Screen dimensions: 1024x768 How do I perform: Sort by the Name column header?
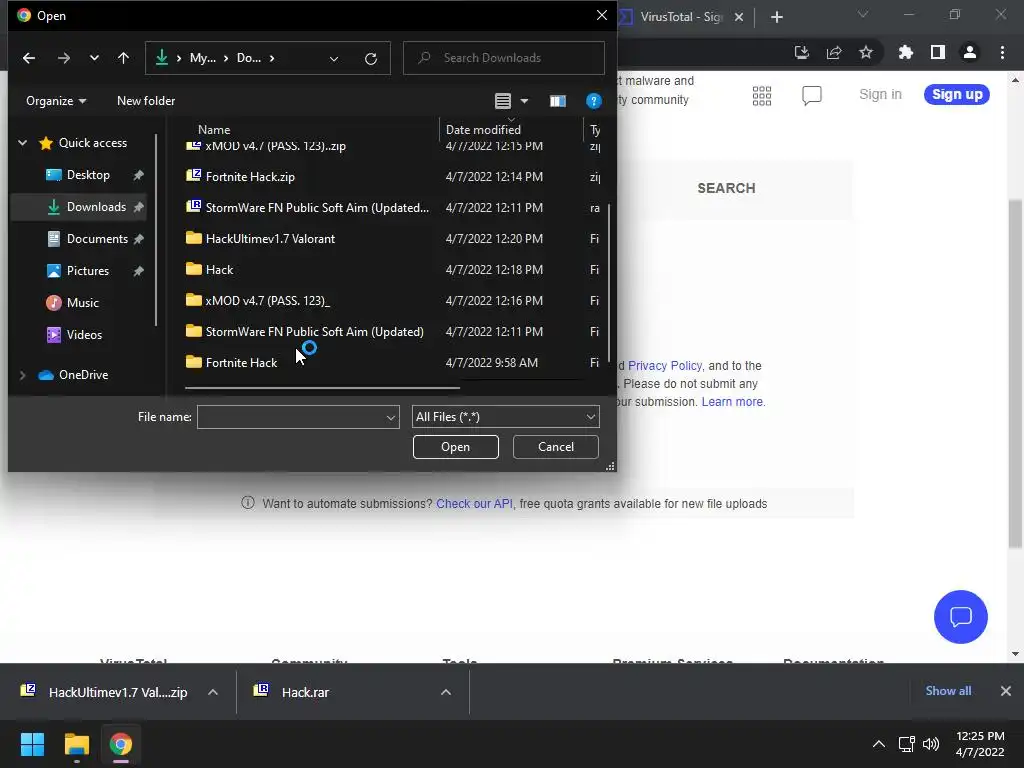pos(214,129)
